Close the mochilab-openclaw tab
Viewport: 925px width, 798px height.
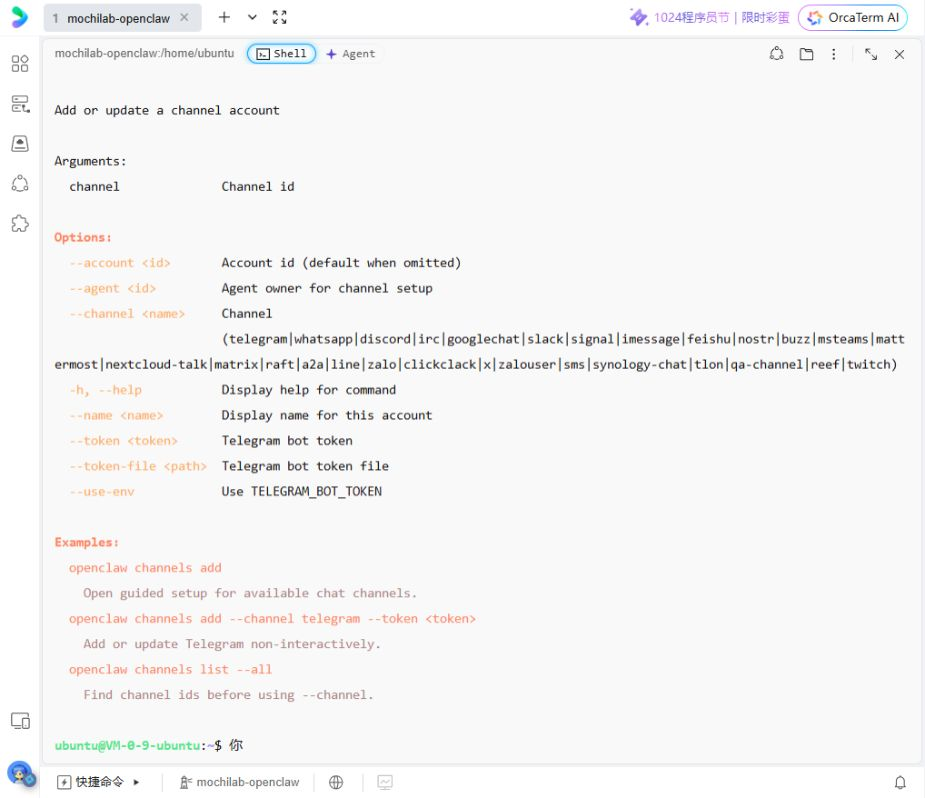pyautogui.click(x=185, y=18)
